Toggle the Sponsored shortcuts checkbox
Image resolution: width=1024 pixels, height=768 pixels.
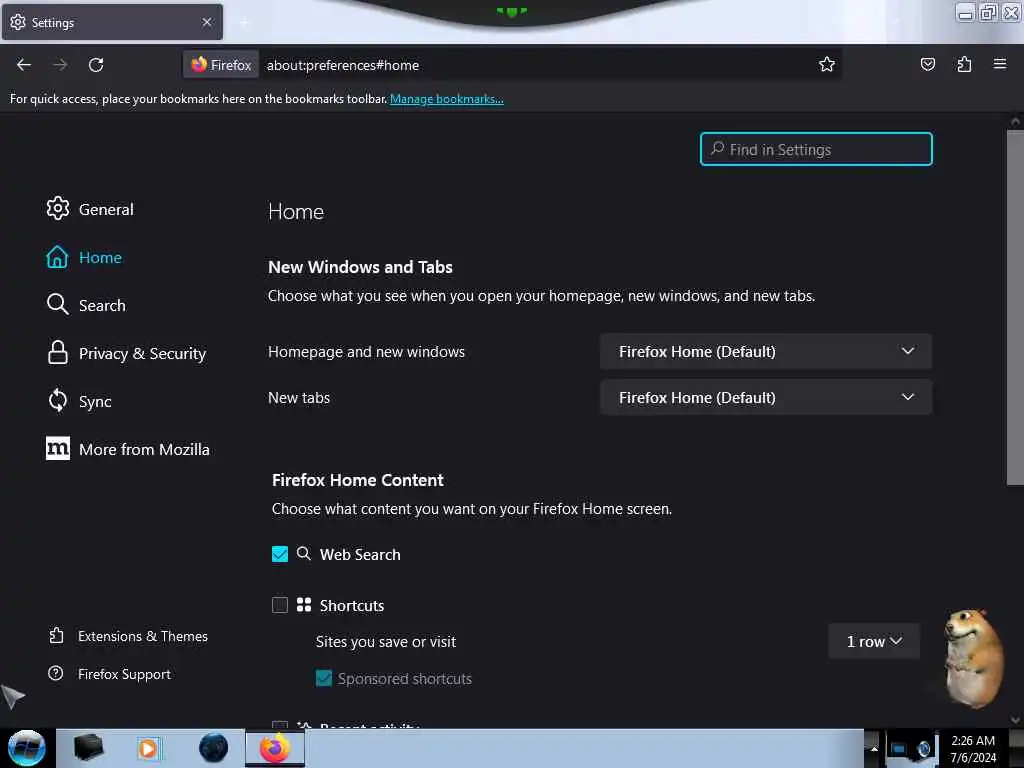click(x=324, y=679)
